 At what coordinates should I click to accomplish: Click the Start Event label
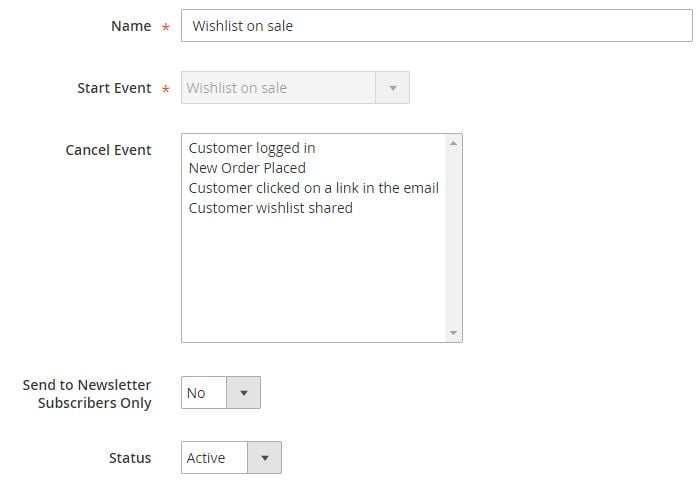[x=114, y=88]
